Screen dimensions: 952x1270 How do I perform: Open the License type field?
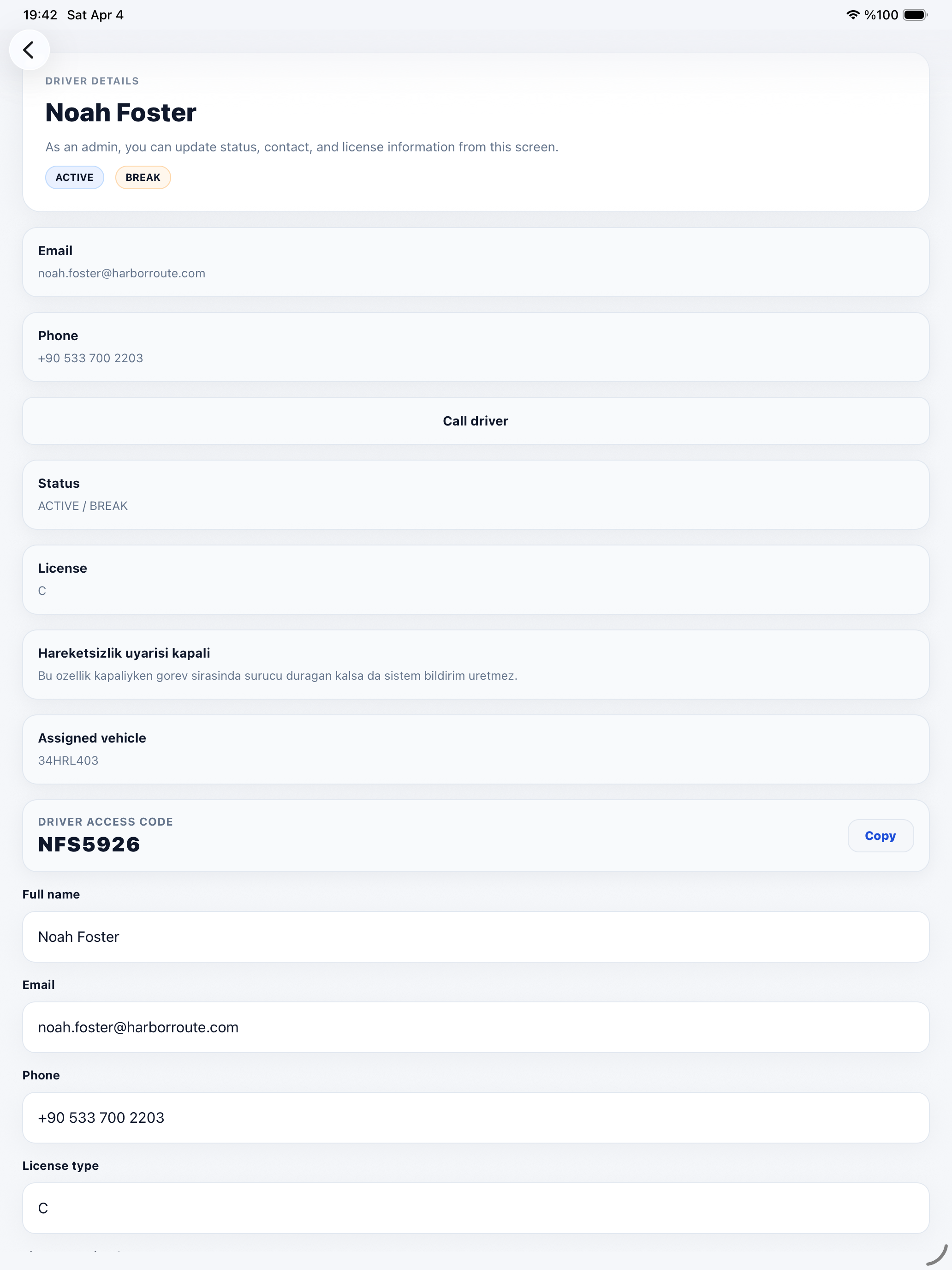pos(476,1208)
